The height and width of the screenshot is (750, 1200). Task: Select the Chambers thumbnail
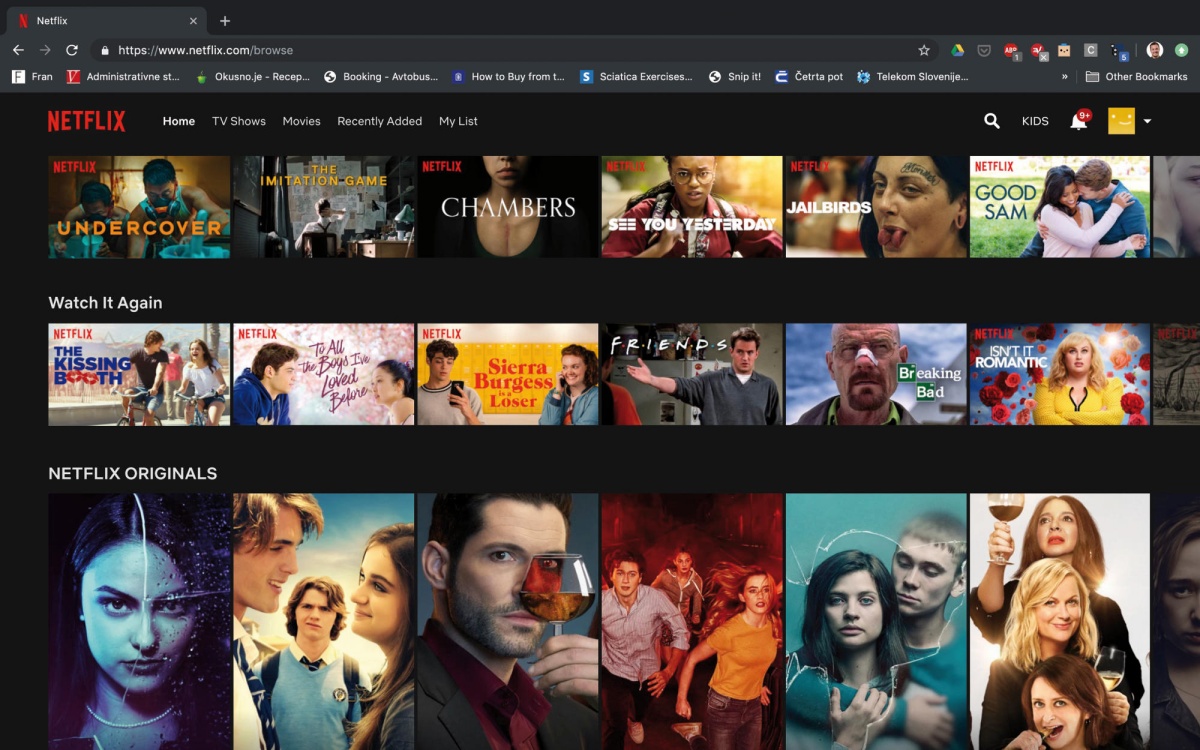click(x=508, y=207)
